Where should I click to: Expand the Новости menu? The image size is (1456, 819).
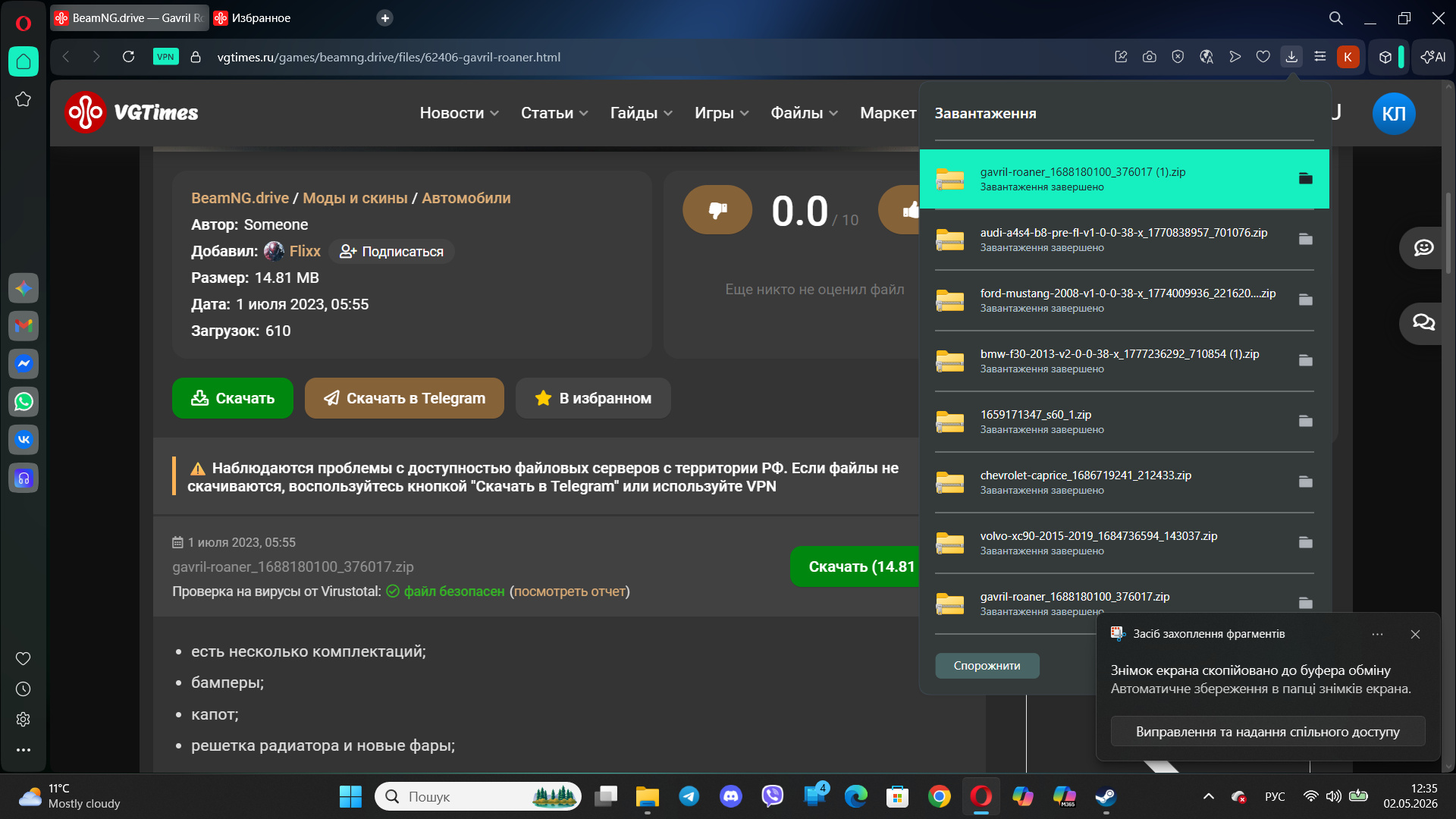459,113
